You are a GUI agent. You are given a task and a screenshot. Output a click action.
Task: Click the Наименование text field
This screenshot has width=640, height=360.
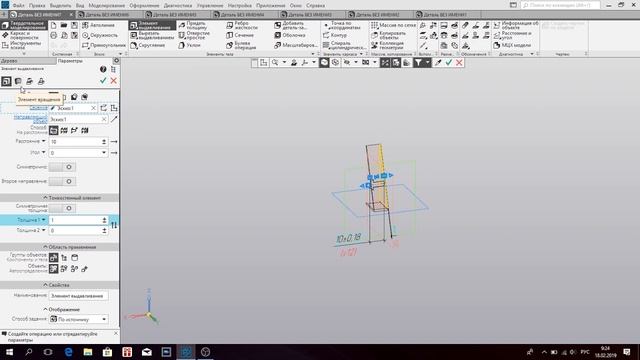[x=78, y=296]
